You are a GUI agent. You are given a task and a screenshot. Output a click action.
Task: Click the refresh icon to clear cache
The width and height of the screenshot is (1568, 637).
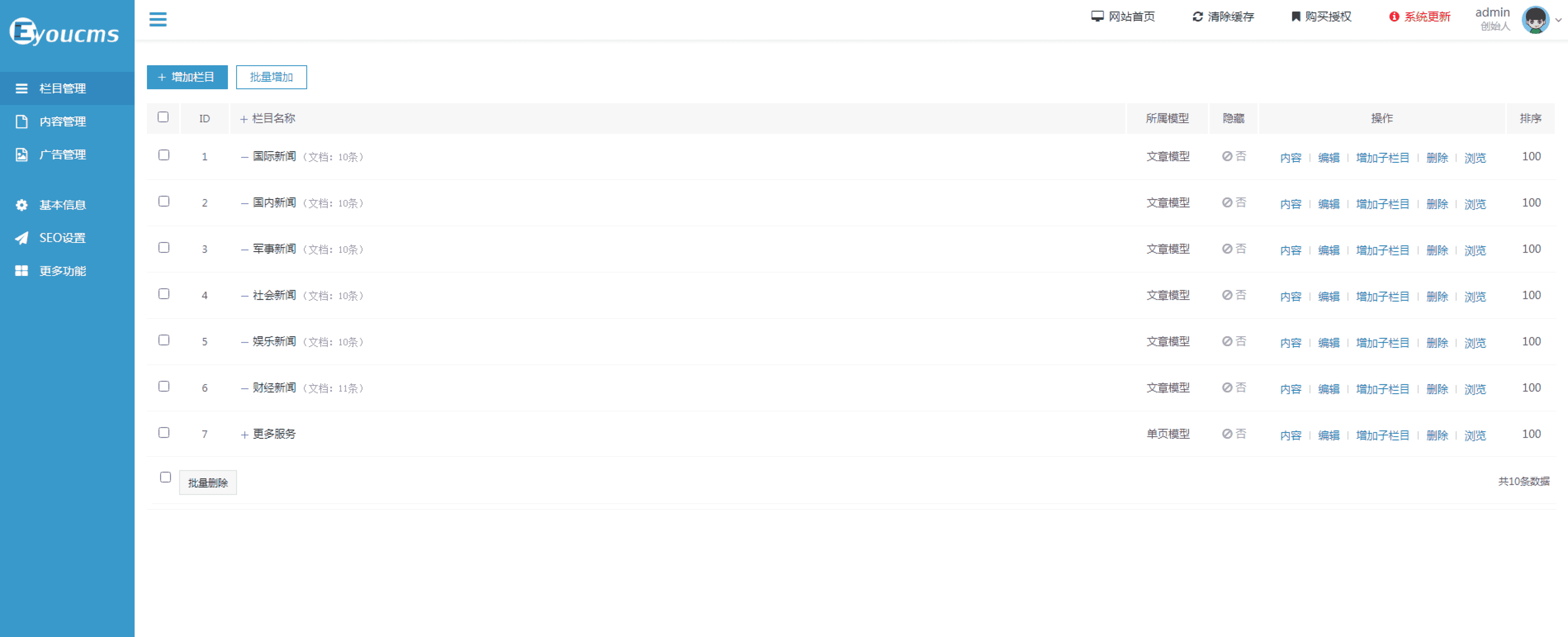click(1197, 17)
